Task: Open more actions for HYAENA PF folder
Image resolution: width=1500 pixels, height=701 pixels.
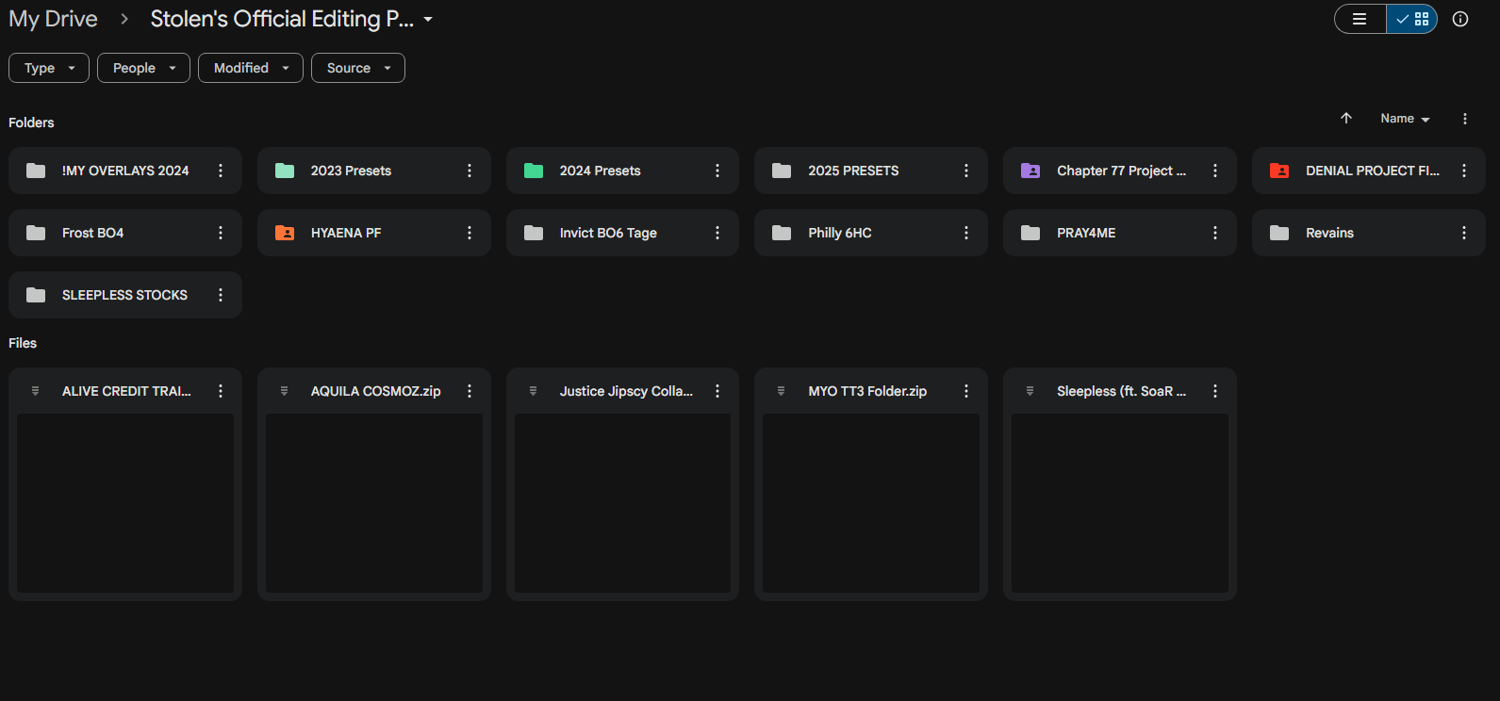Action: pos(469,233)
